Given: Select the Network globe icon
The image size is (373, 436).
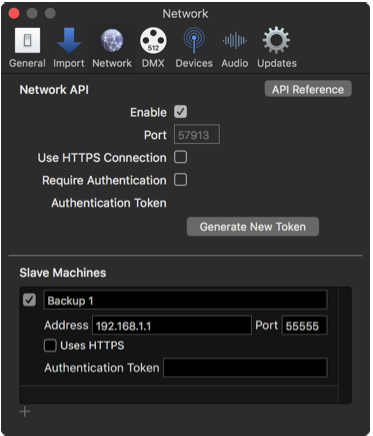Looking at the screenshot, I should click(x=112, y=41).
